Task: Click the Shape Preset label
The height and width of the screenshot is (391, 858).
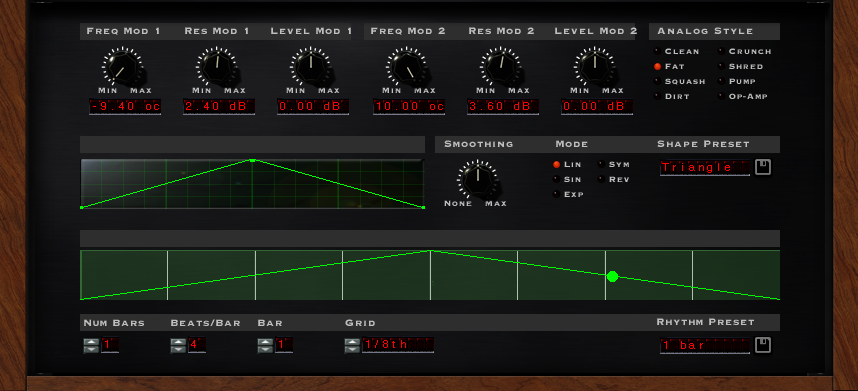Action: [x=703, y=144]
